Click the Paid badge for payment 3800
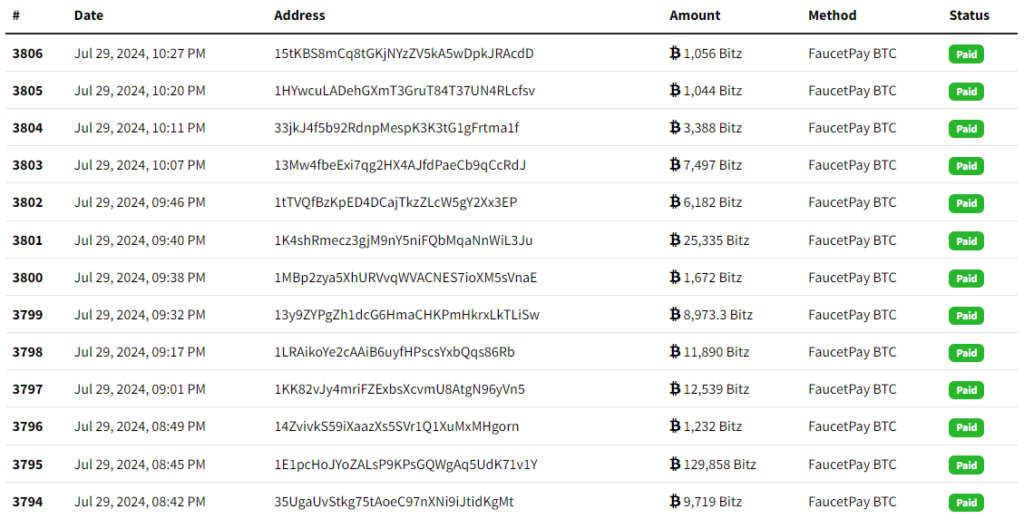 (x=966, y=278)
